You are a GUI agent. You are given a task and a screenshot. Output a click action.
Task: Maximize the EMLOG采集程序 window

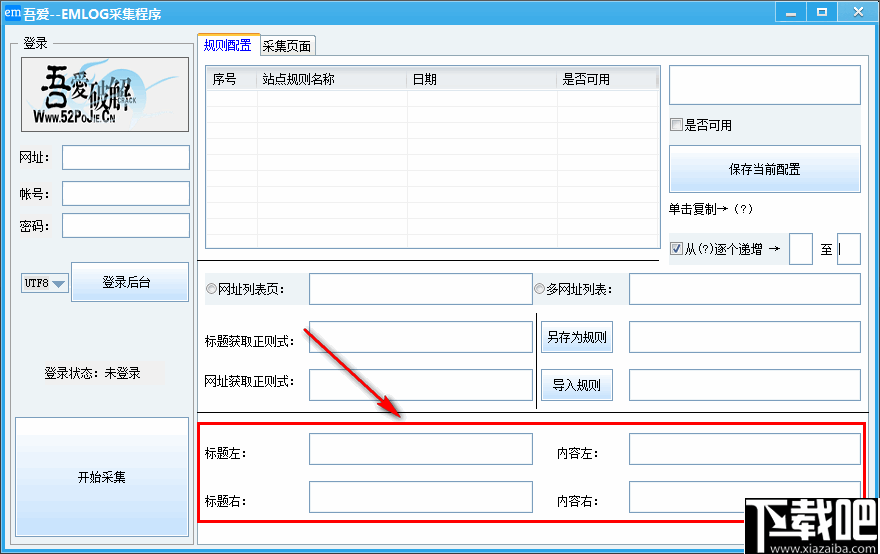[822, 12]
